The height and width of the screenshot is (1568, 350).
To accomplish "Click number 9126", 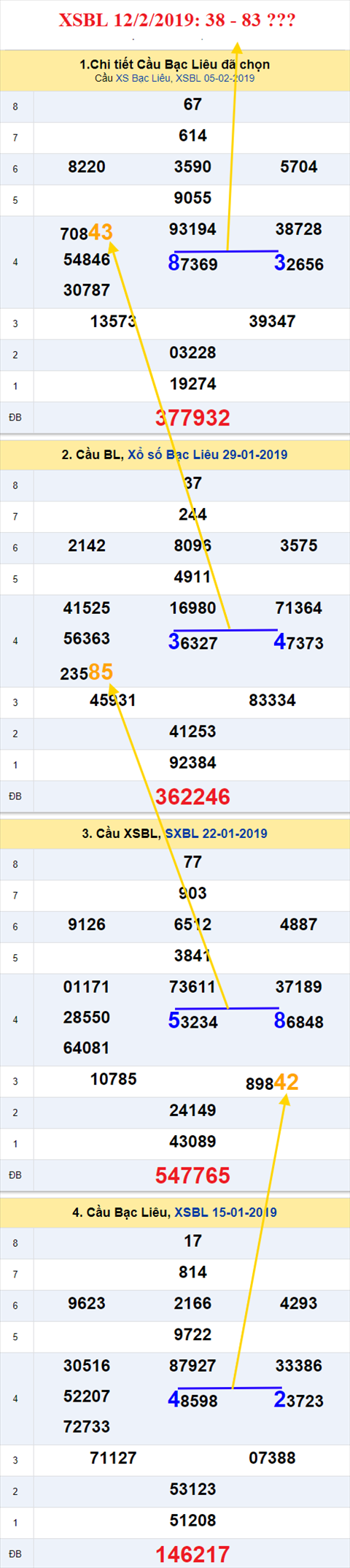I will (87, 925).
